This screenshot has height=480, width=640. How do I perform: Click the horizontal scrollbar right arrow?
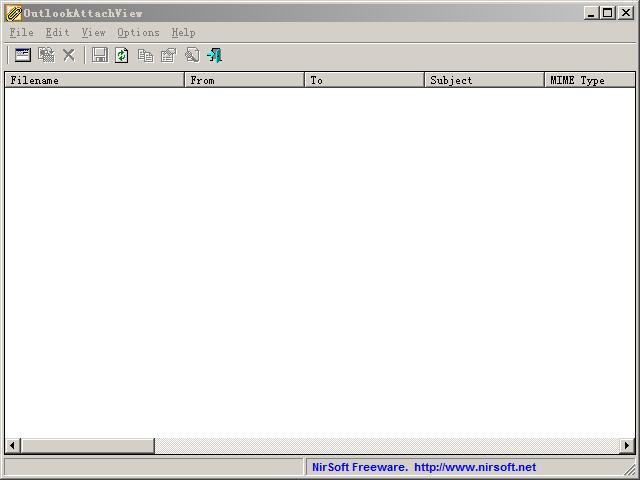pos(627,445)
